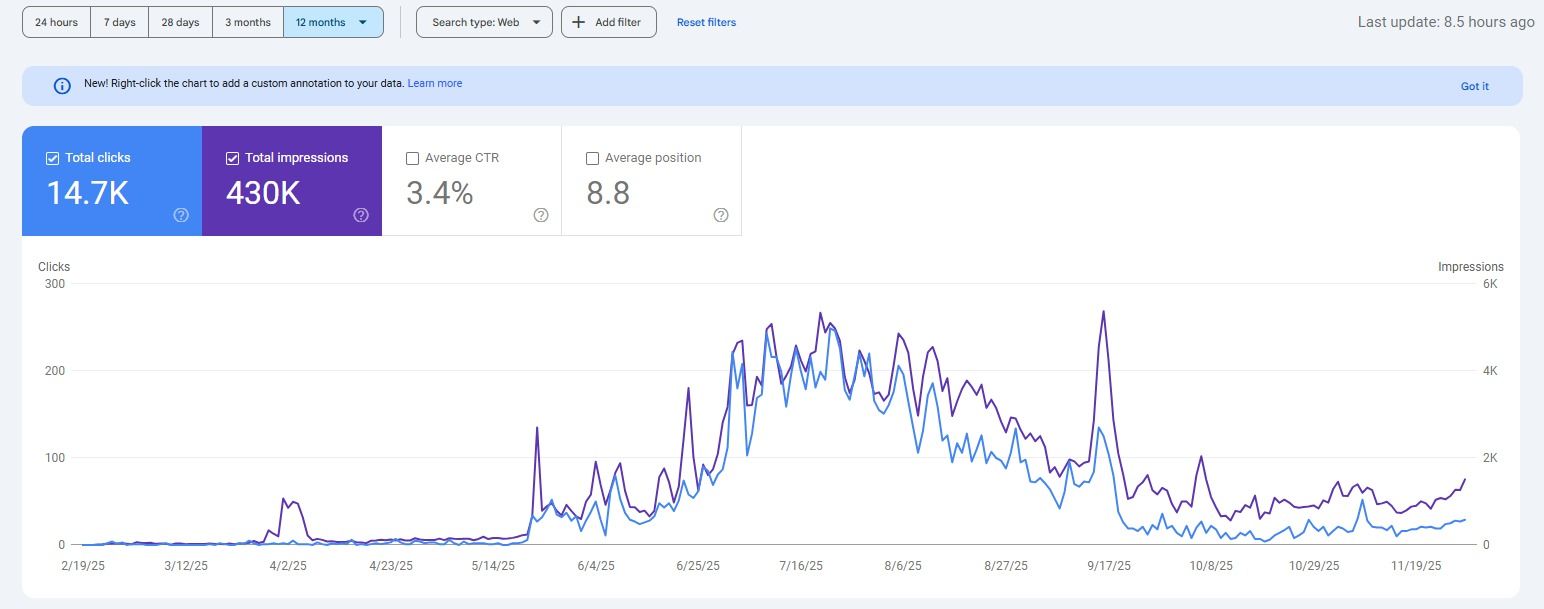Click the info icon in the annotation banner
The image size is (1544, 609).
tap(62, 86)
